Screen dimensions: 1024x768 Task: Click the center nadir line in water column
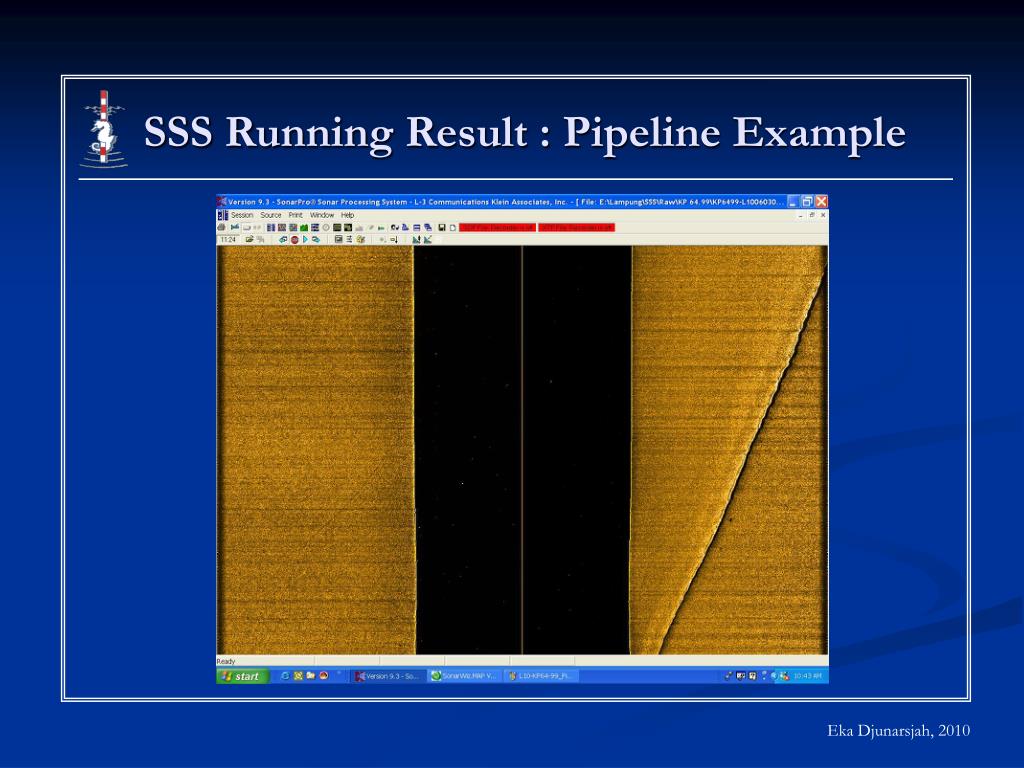tap(522, 449)
